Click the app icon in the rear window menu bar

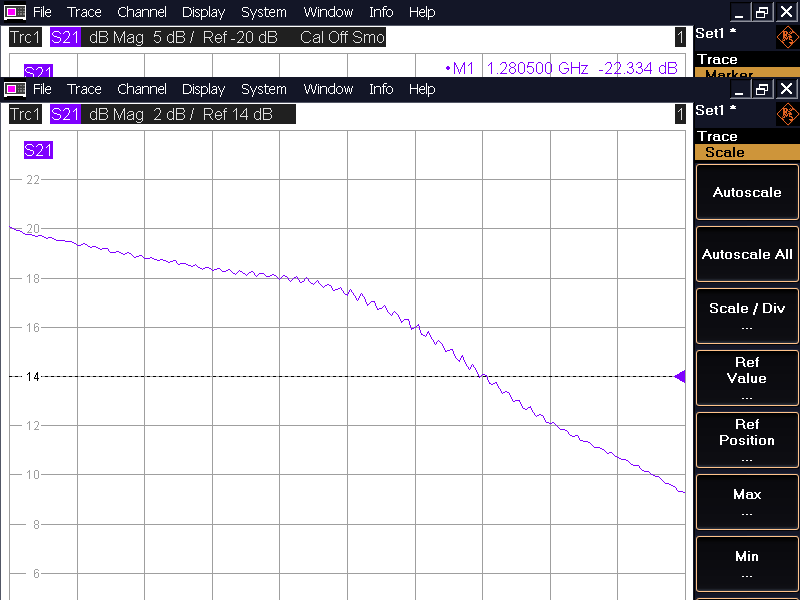(15, 12)
